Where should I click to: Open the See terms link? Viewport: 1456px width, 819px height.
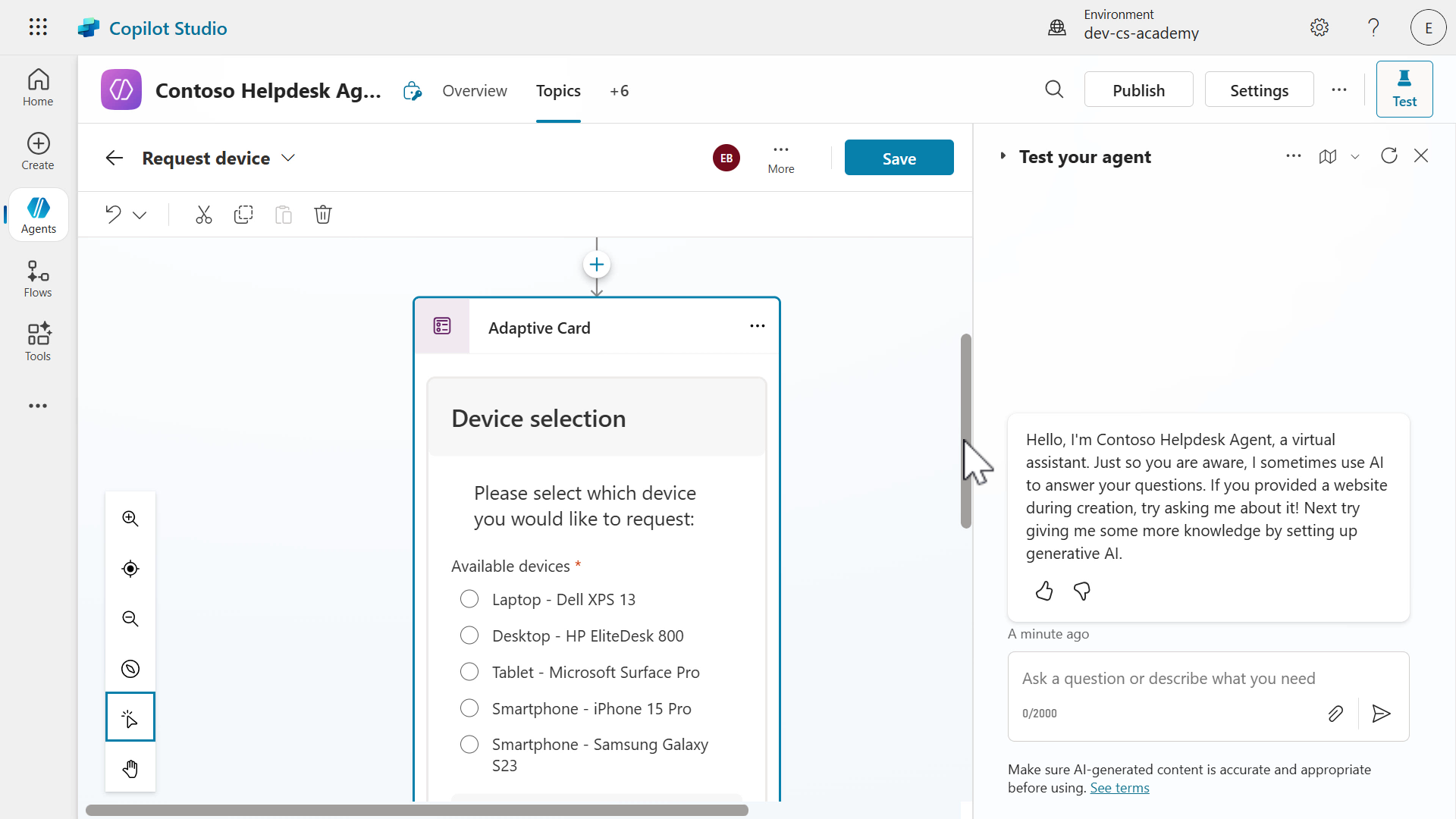click(1119, 788)
